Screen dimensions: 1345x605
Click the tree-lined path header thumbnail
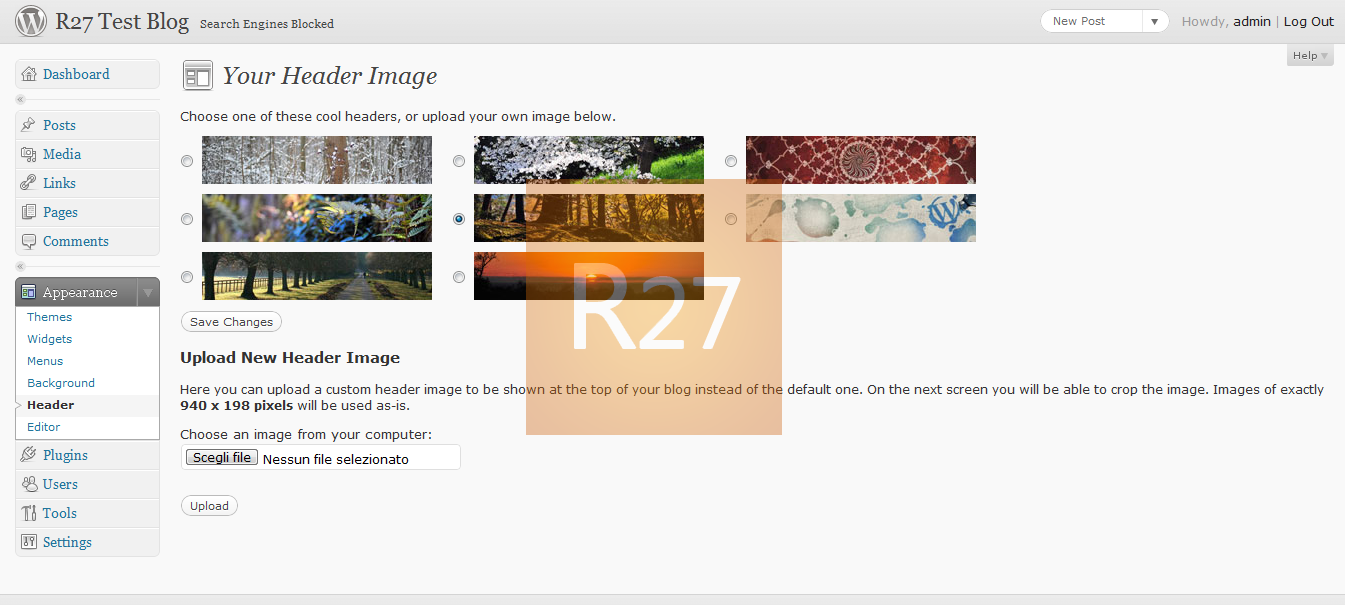point(317,276)
